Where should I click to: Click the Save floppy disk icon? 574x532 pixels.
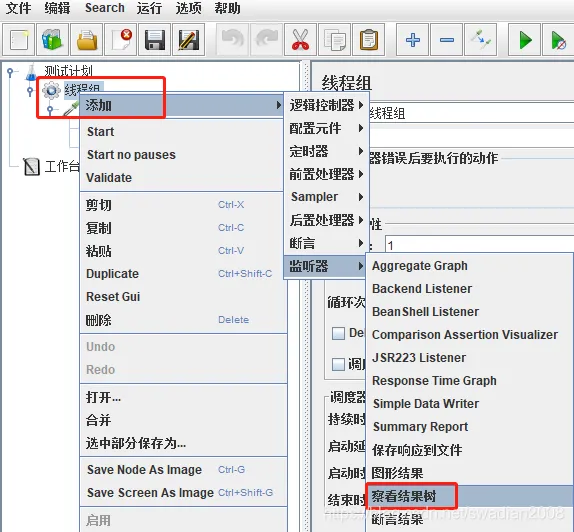tap(154, 40)
